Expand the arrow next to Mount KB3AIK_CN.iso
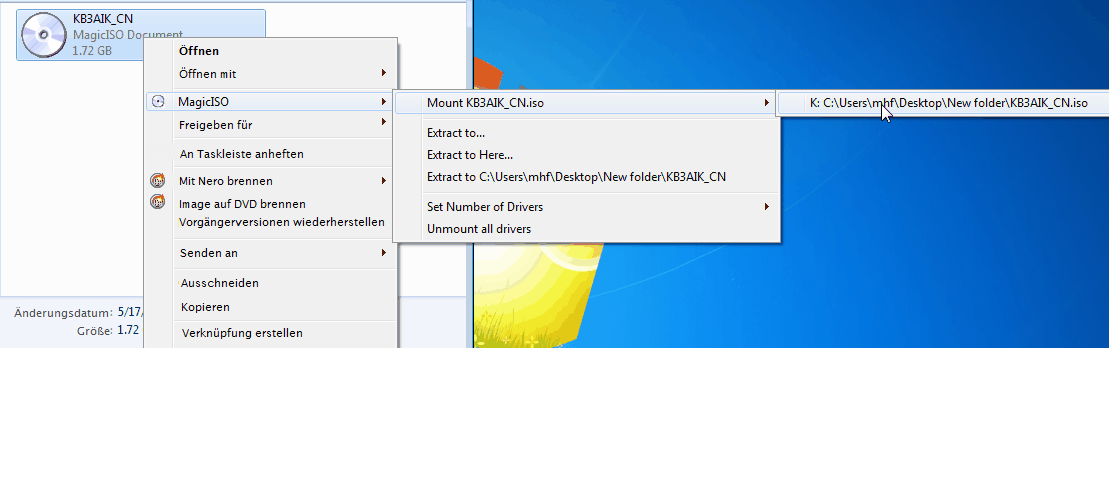The width and height of the screenshot is (1109, 492). tap(767, 103)
